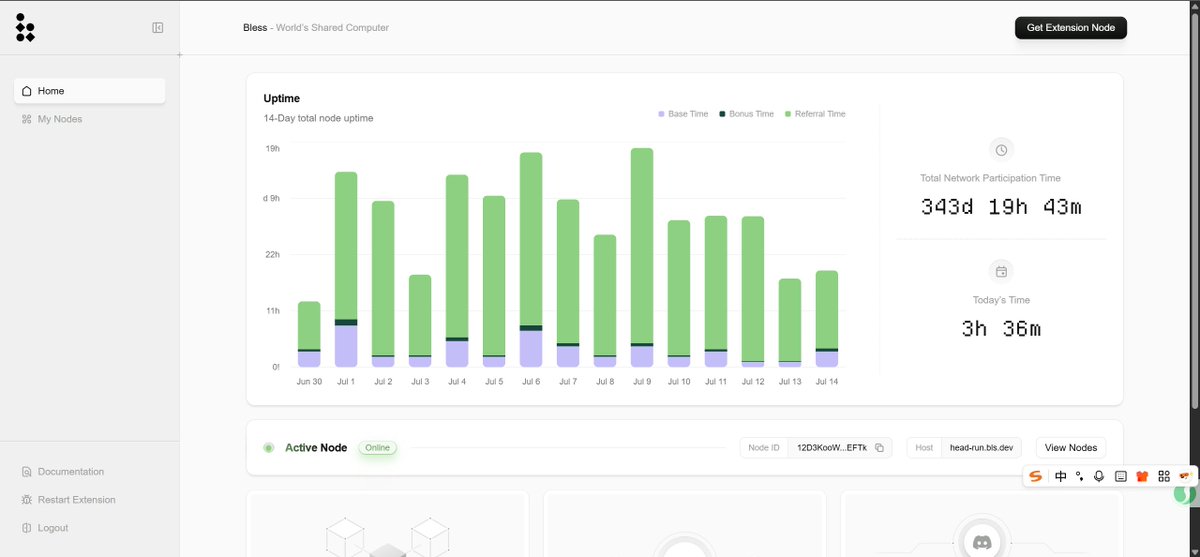Open the soft keyboard icon in IME toolbar
1200x557 pixels.
coord(1121,476)
